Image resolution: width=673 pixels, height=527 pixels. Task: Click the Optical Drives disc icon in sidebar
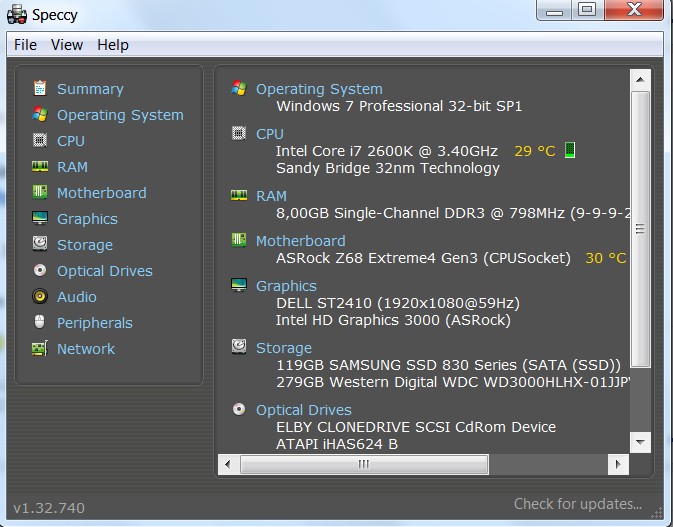click(x=40, y=270)
